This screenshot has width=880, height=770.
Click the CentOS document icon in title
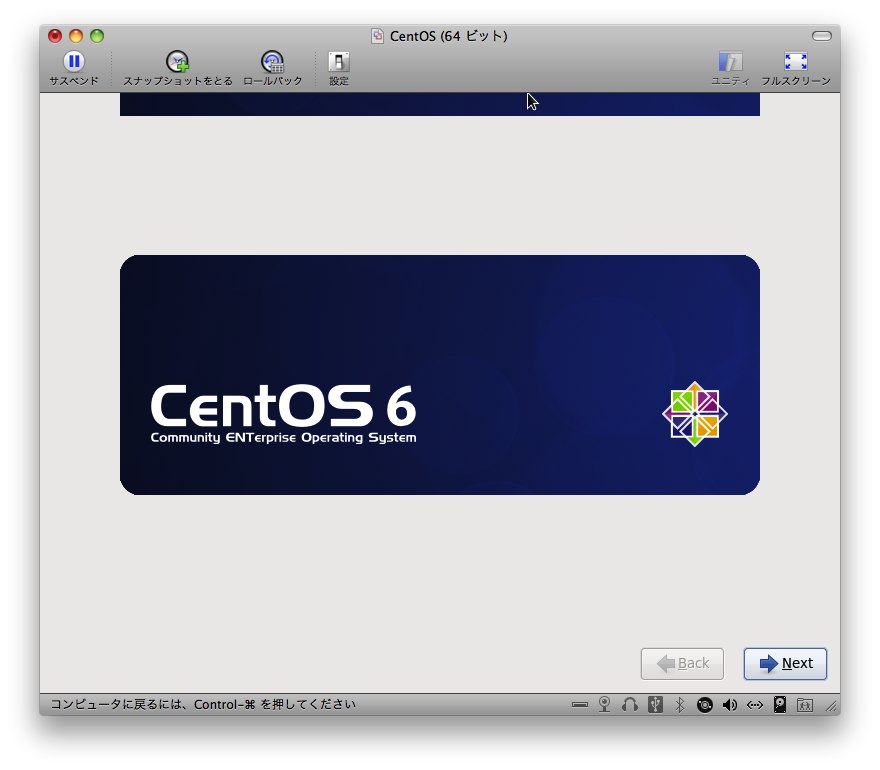coord(377,36)
